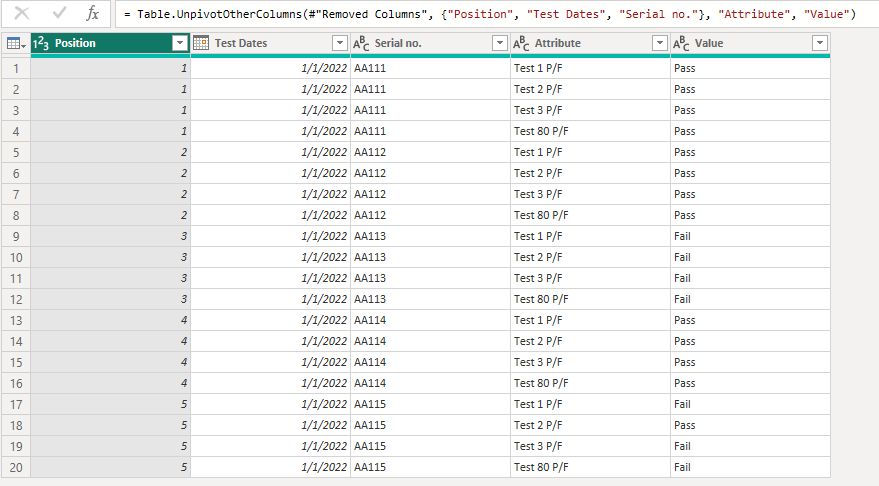Open the Test Dates column filter dropdown

coord(340,43)
